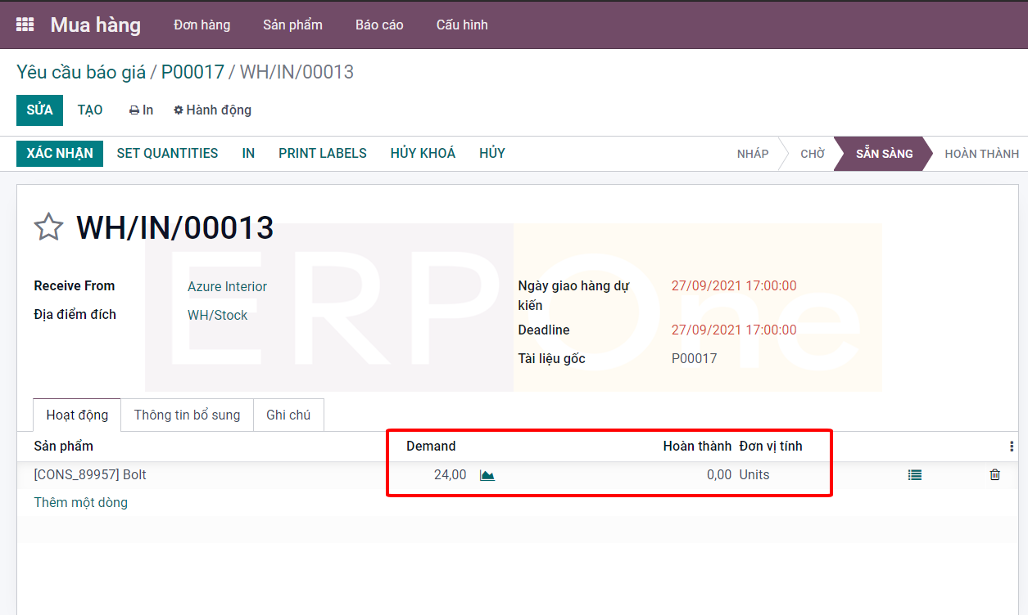Select HOÀN THÀNH status stage

(x=981, y=154)
